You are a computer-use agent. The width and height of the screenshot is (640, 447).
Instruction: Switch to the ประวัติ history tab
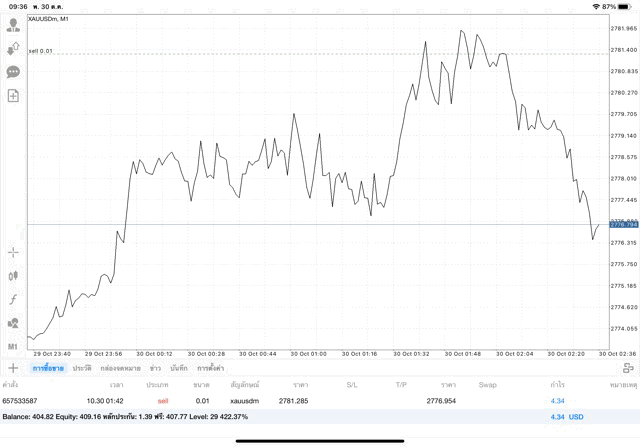tap(82, 369)
